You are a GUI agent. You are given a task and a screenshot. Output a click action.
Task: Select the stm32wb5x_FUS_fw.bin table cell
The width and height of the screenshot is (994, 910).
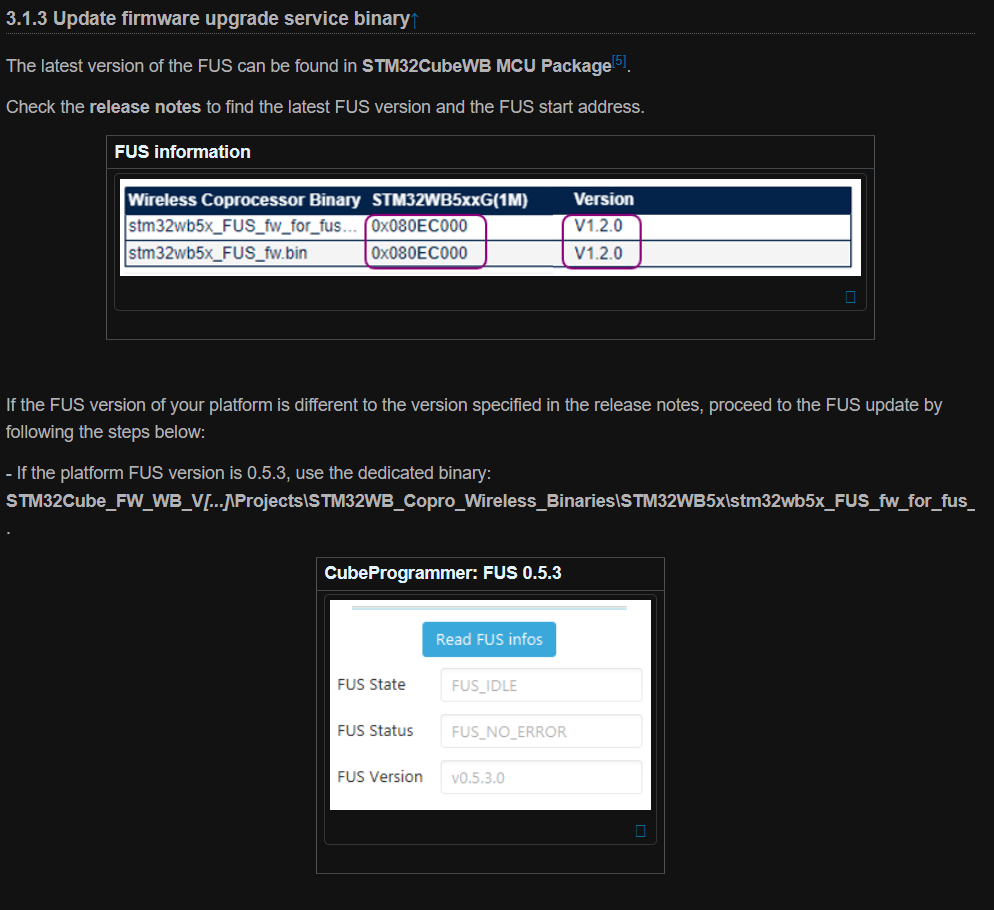(217, 253)
